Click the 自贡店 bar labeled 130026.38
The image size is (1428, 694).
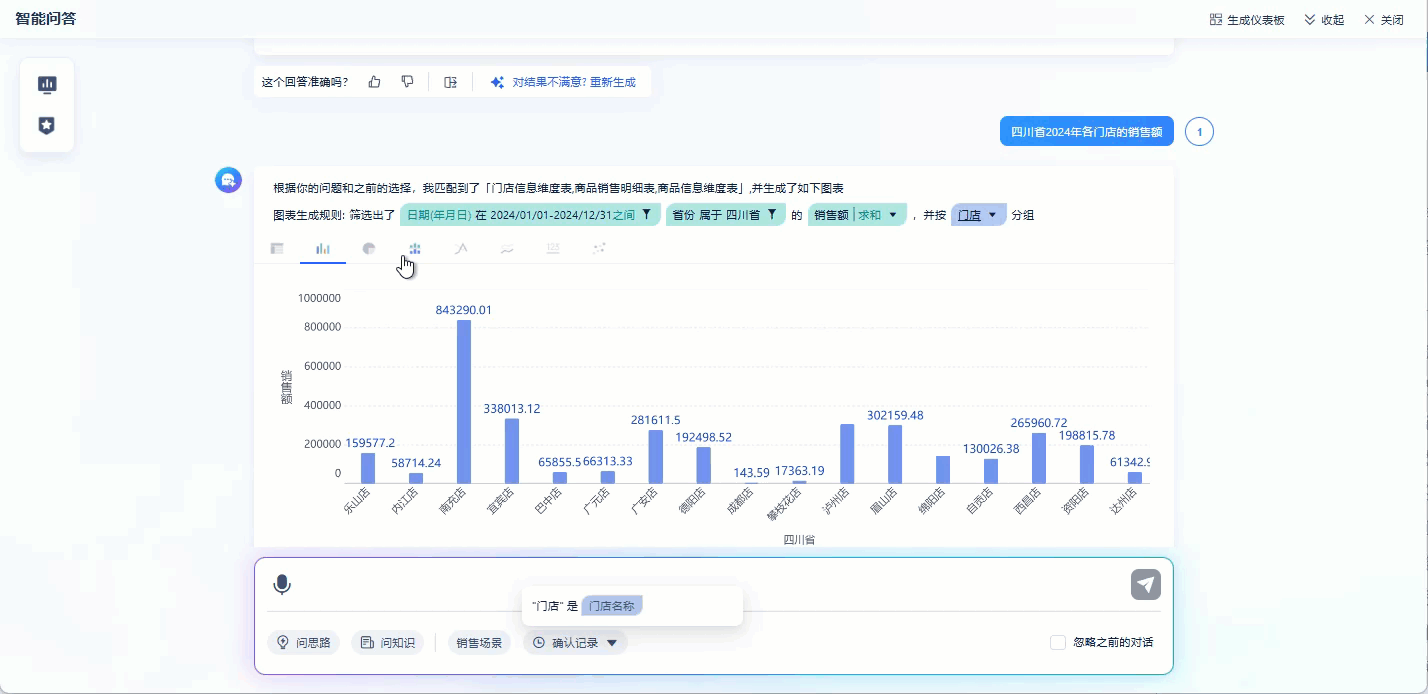tap(991, 471)
